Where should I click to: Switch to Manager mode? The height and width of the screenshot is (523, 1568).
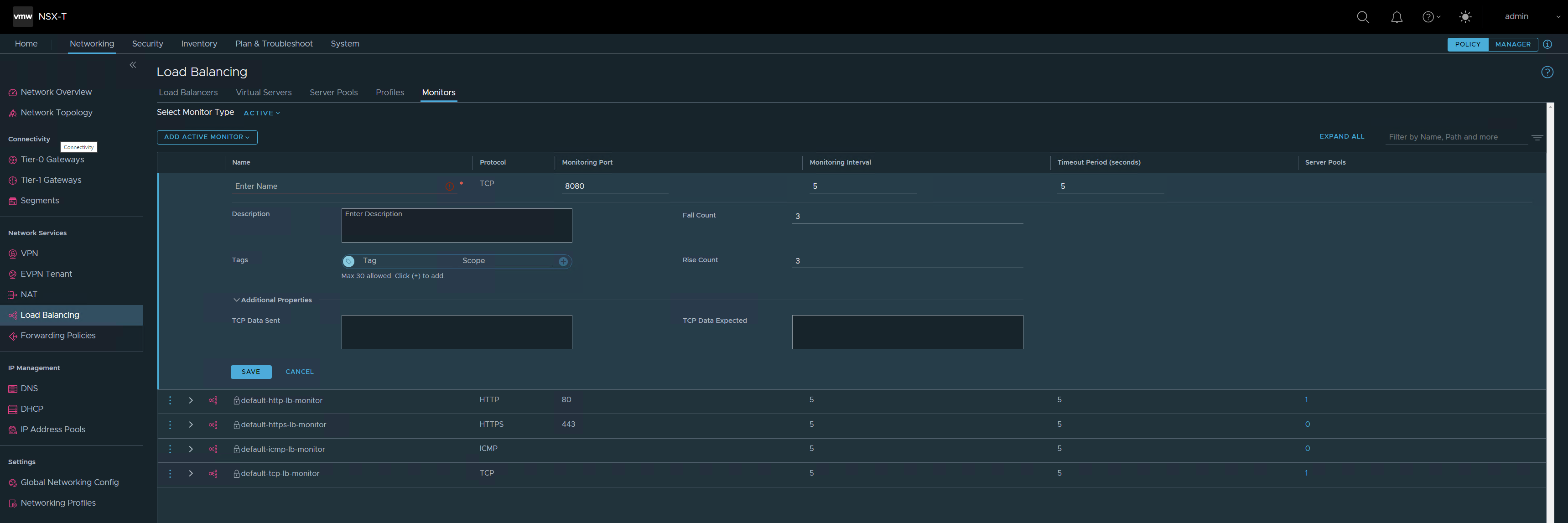pyautogui.click(x=1513, y=44)
